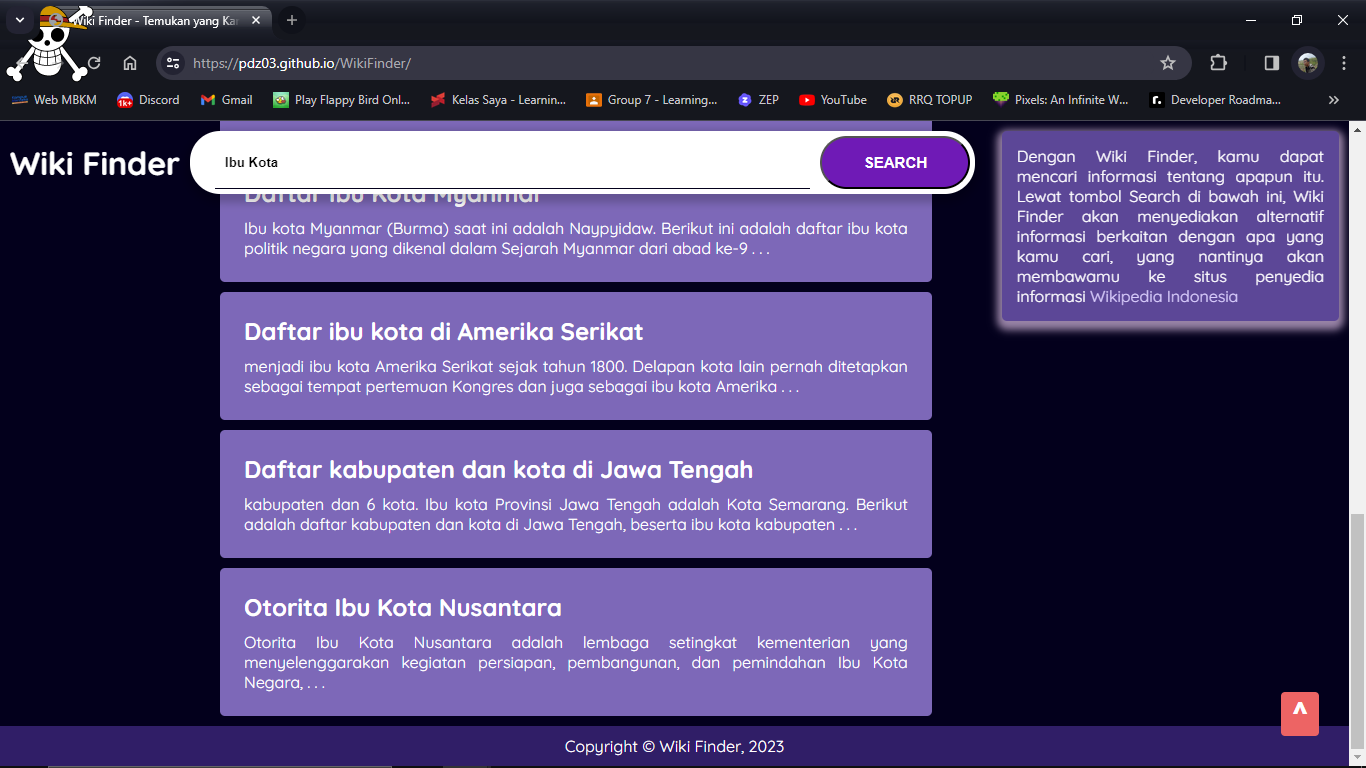Open the YouTube bookmark
This screenshot has width=1366, height=768.
click(833, 100)
